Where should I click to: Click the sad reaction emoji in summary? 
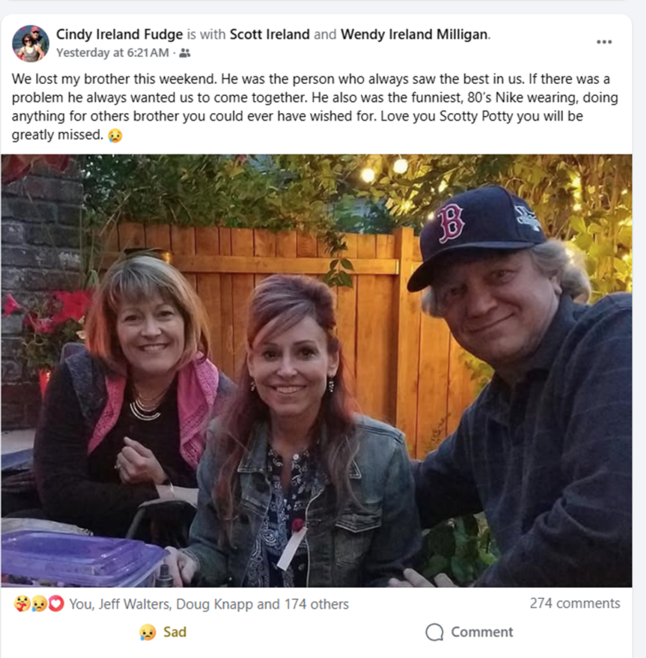pos(39,604)
